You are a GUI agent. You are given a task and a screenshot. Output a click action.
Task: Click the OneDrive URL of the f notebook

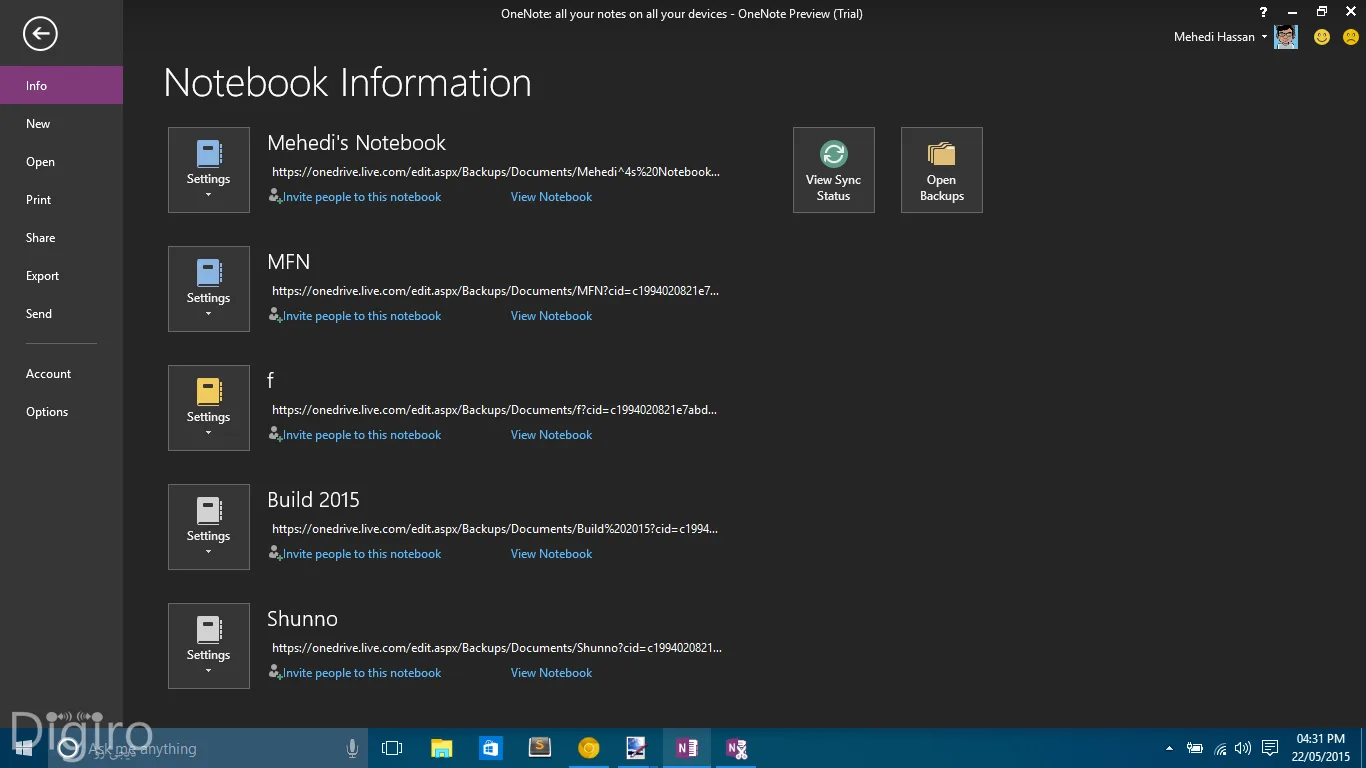[x=495, y=410]
